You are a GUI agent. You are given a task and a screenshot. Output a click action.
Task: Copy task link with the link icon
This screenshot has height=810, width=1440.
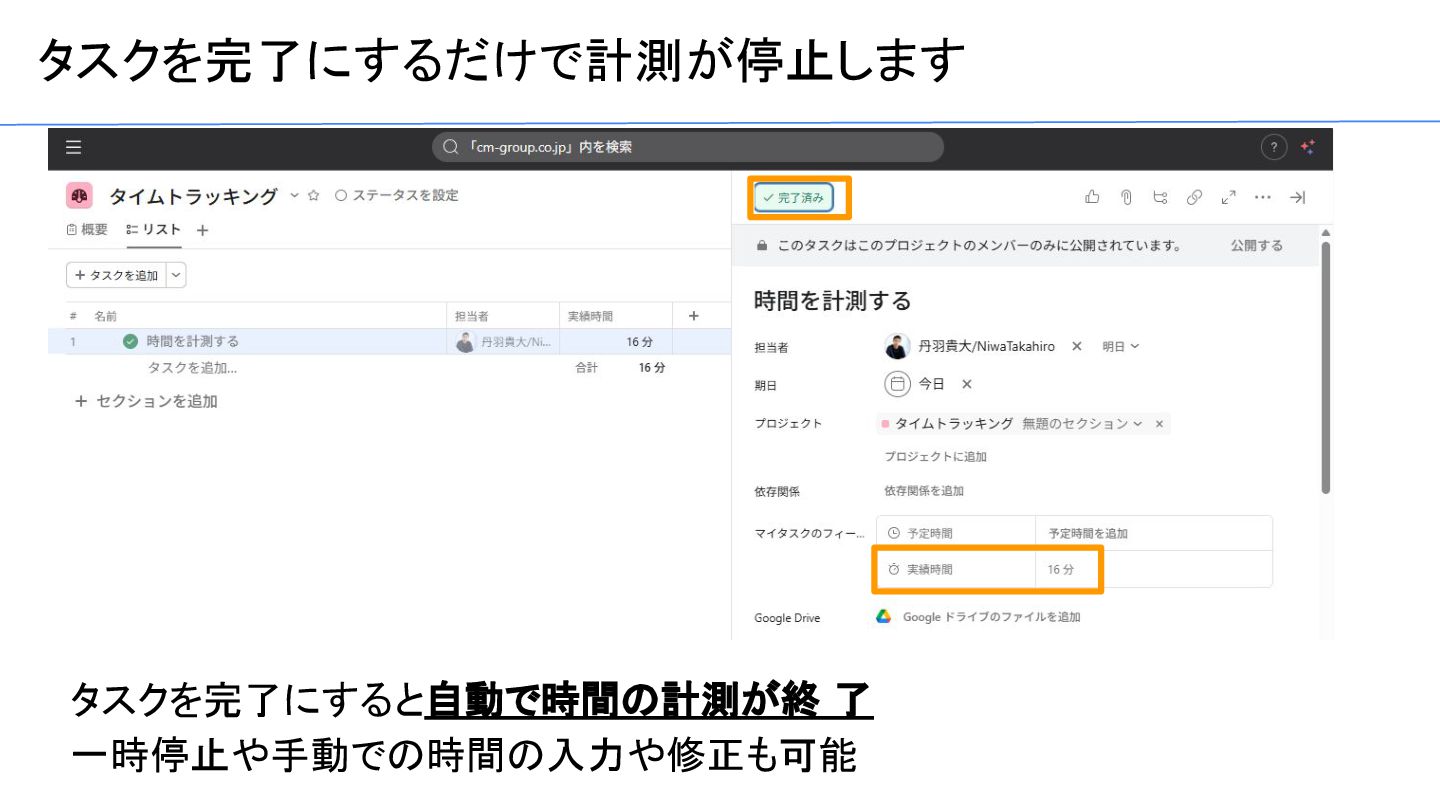[x=1194, y=197]
